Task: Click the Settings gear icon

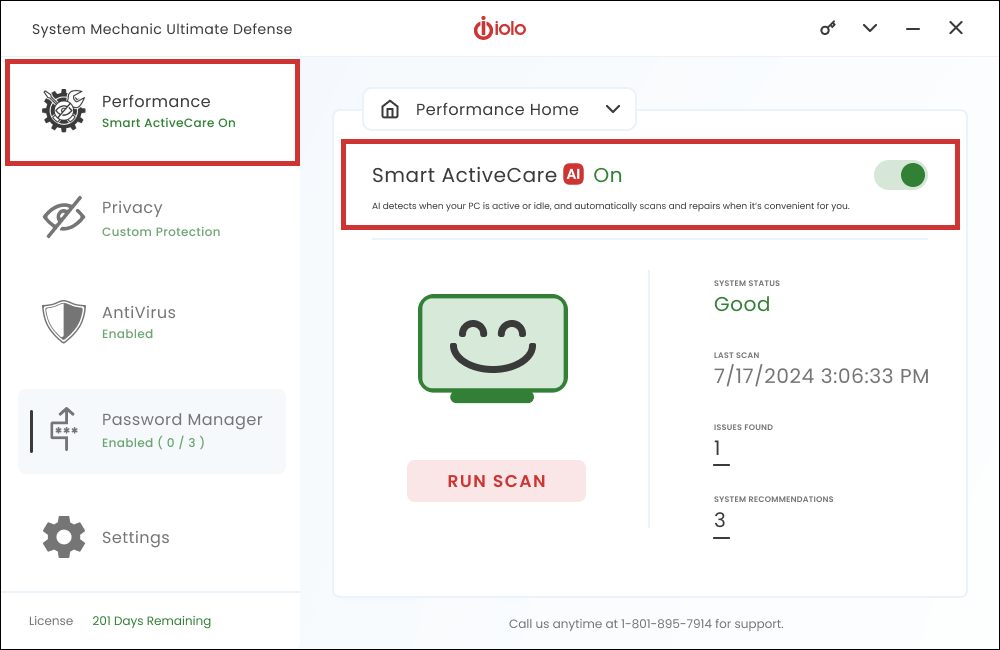Action: [x=64, y=537]
